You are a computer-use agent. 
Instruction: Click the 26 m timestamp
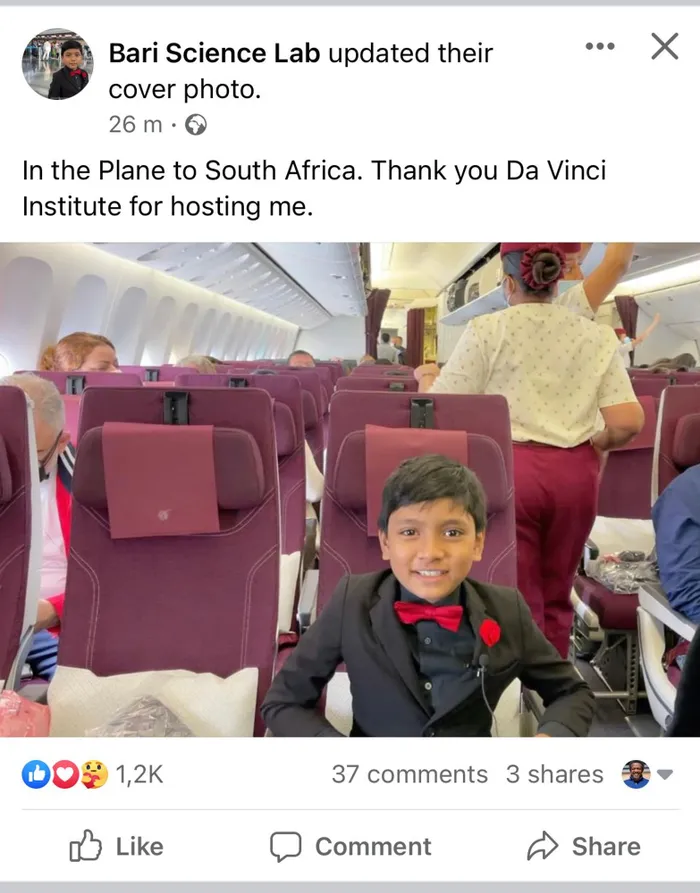(x=135, y=125)
